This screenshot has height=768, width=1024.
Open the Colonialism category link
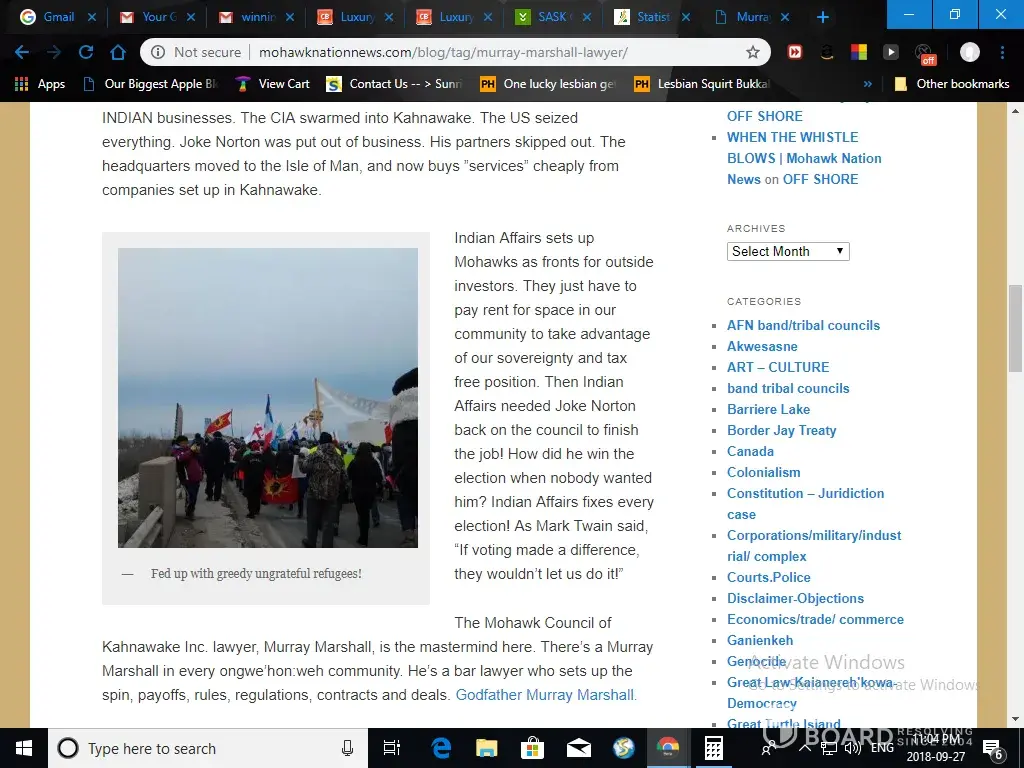[763, 472]
